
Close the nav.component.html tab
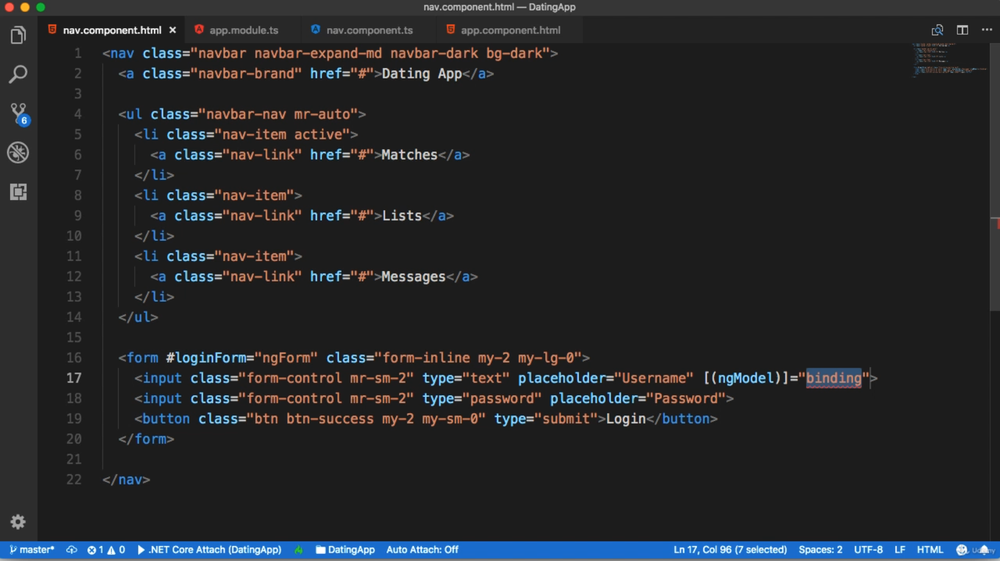coord(173,30)
